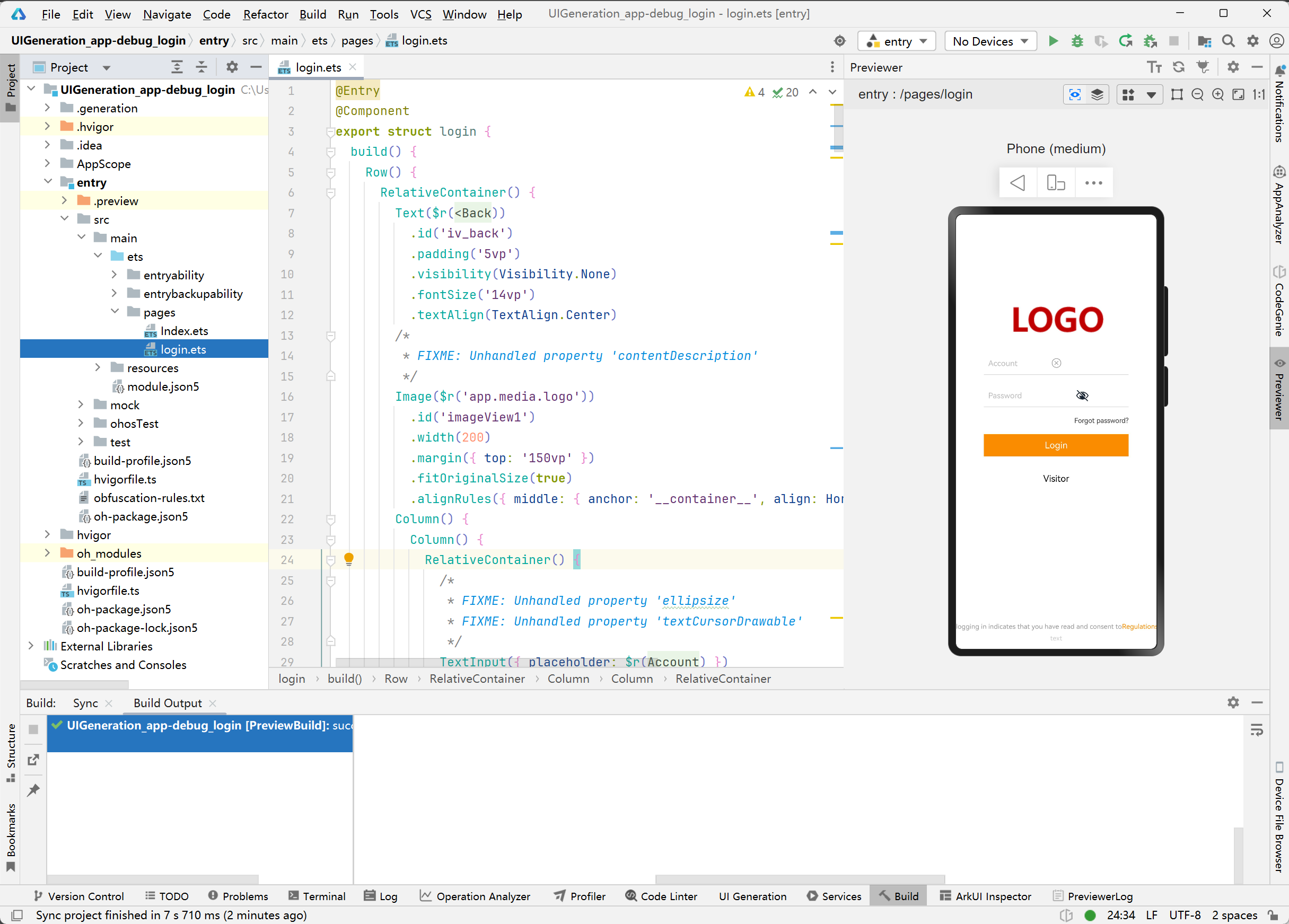
Task: Switch to the Sync build tab
Action: [x=85, y=703]
